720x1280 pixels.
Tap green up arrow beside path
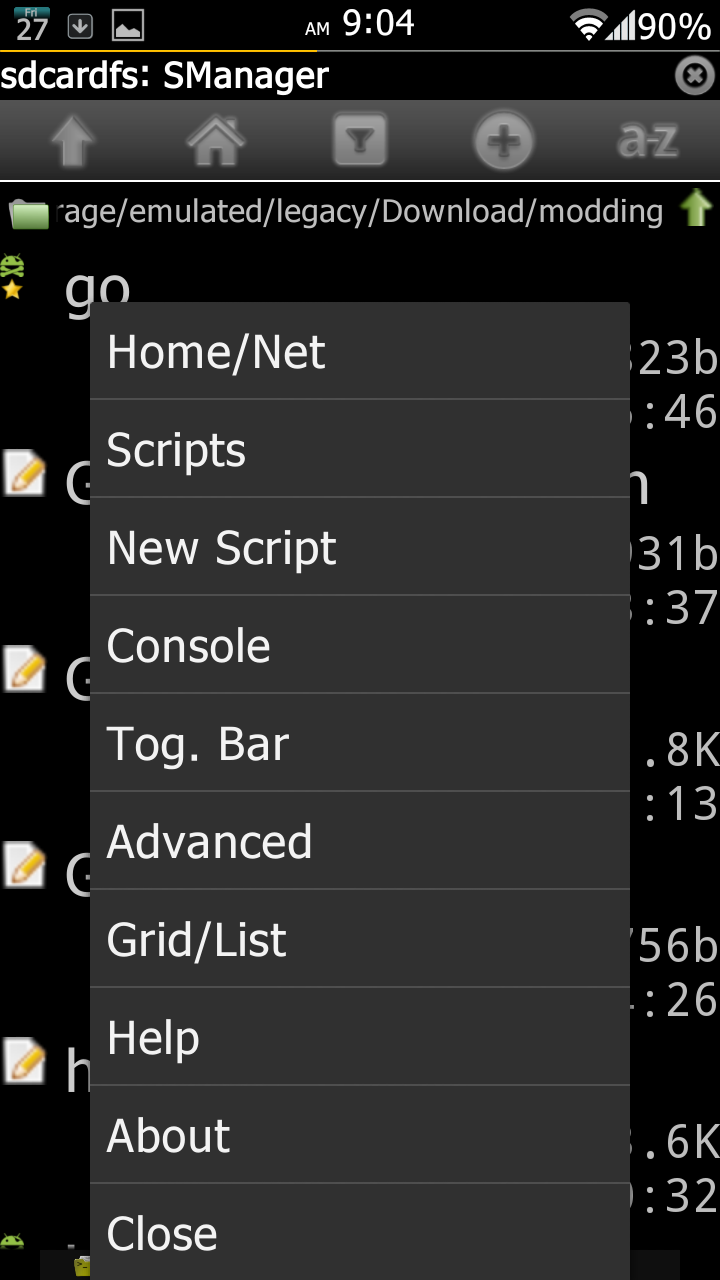tap(696, 210)
